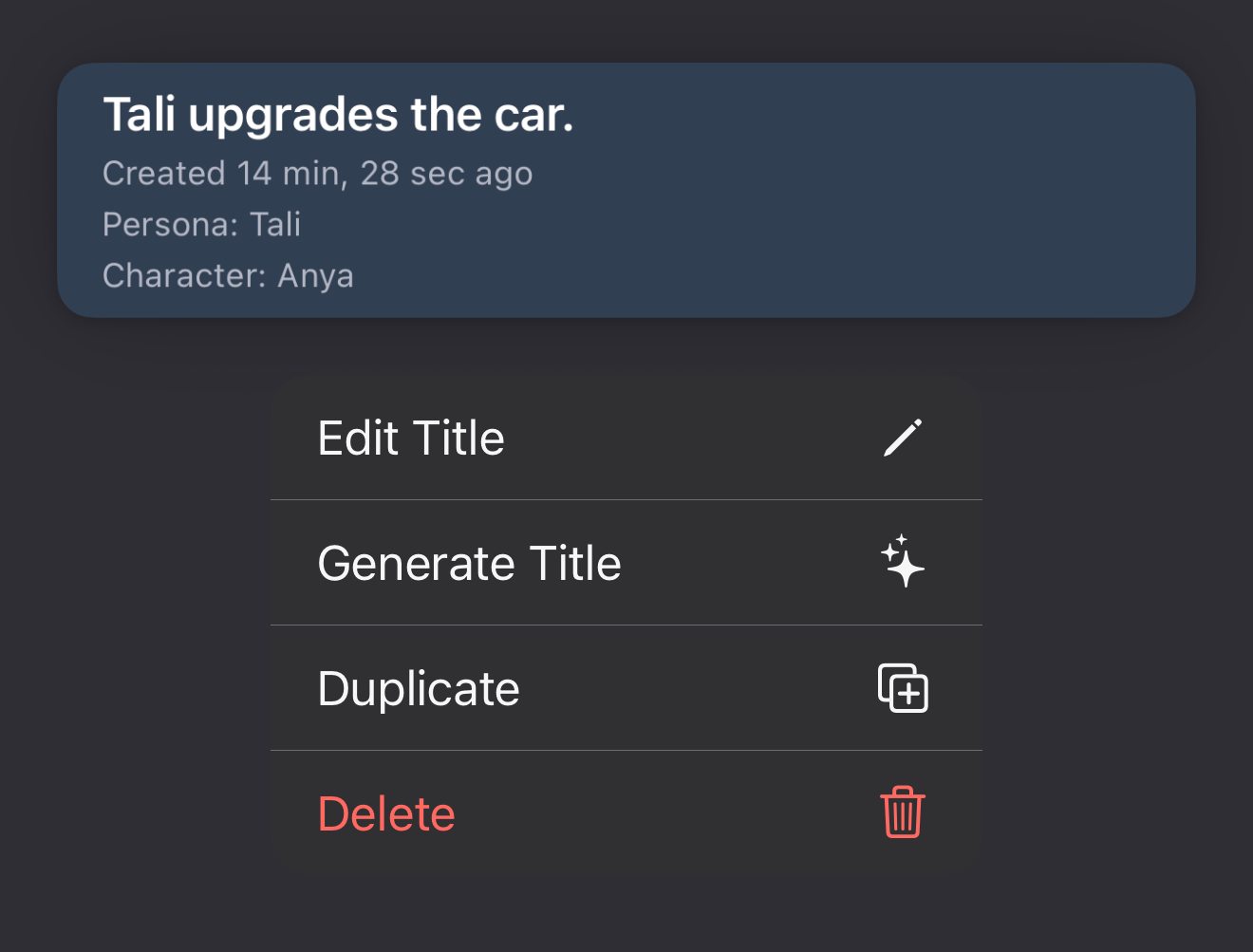Click the "Persona: Tali" label
The image size is (1253, 952).
[x=202, y=224]
